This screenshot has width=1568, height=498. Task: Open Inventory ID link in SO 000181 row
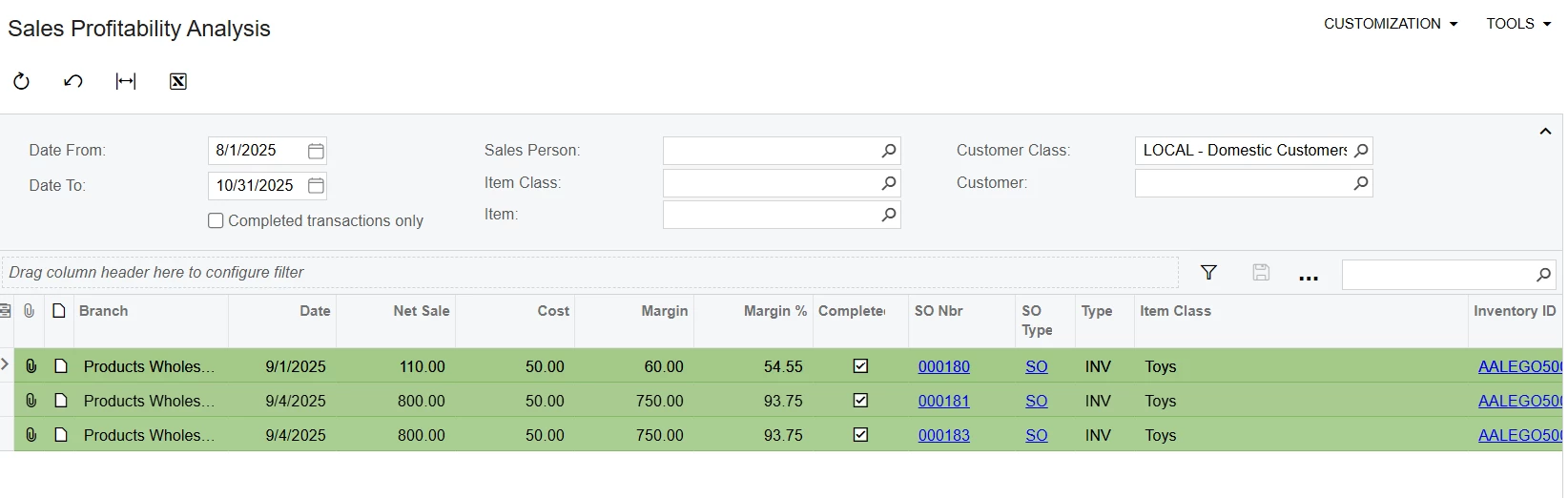1520,401
